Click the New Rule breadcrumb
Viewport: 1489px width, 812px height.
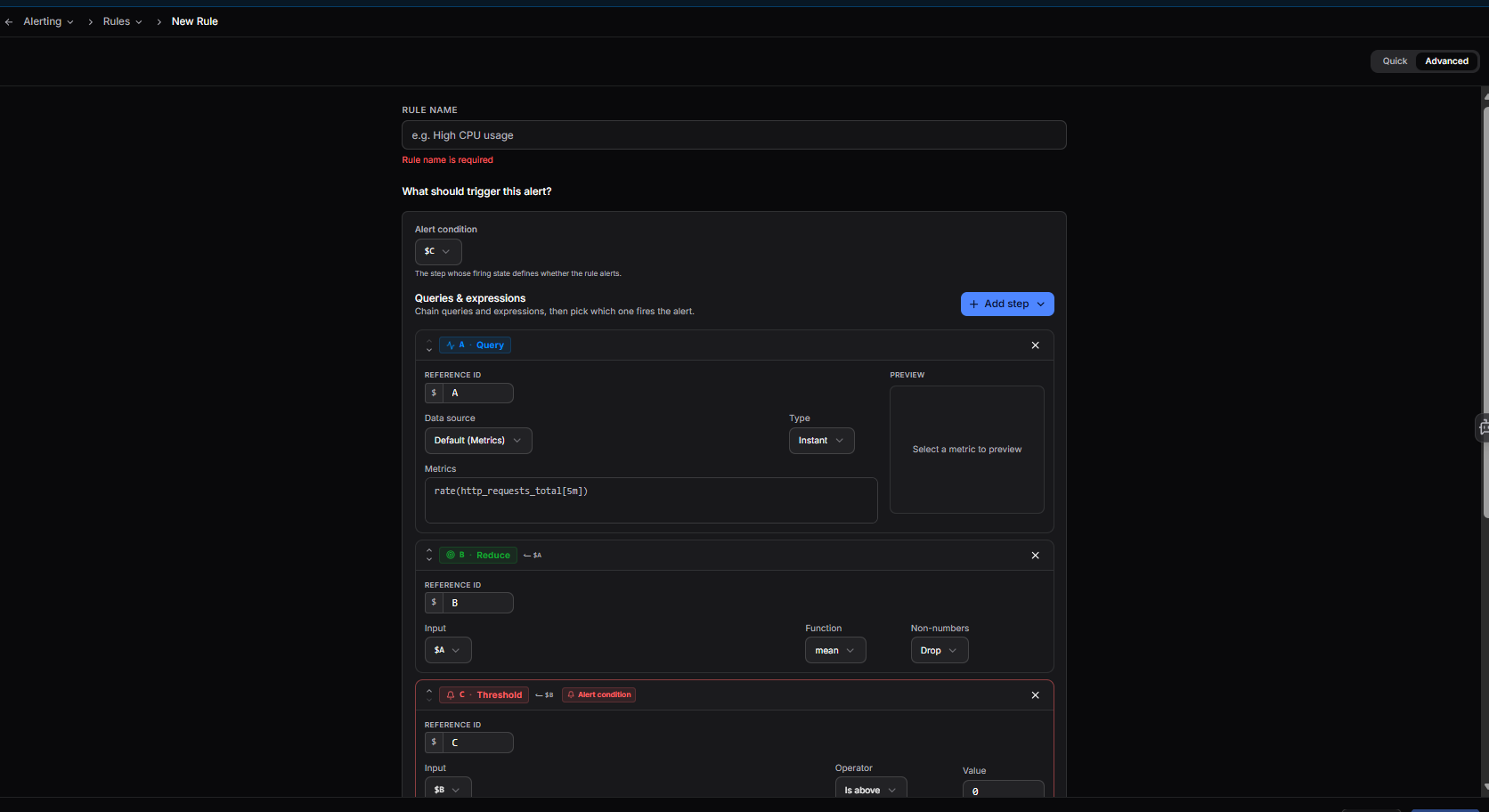pos(194,21)
